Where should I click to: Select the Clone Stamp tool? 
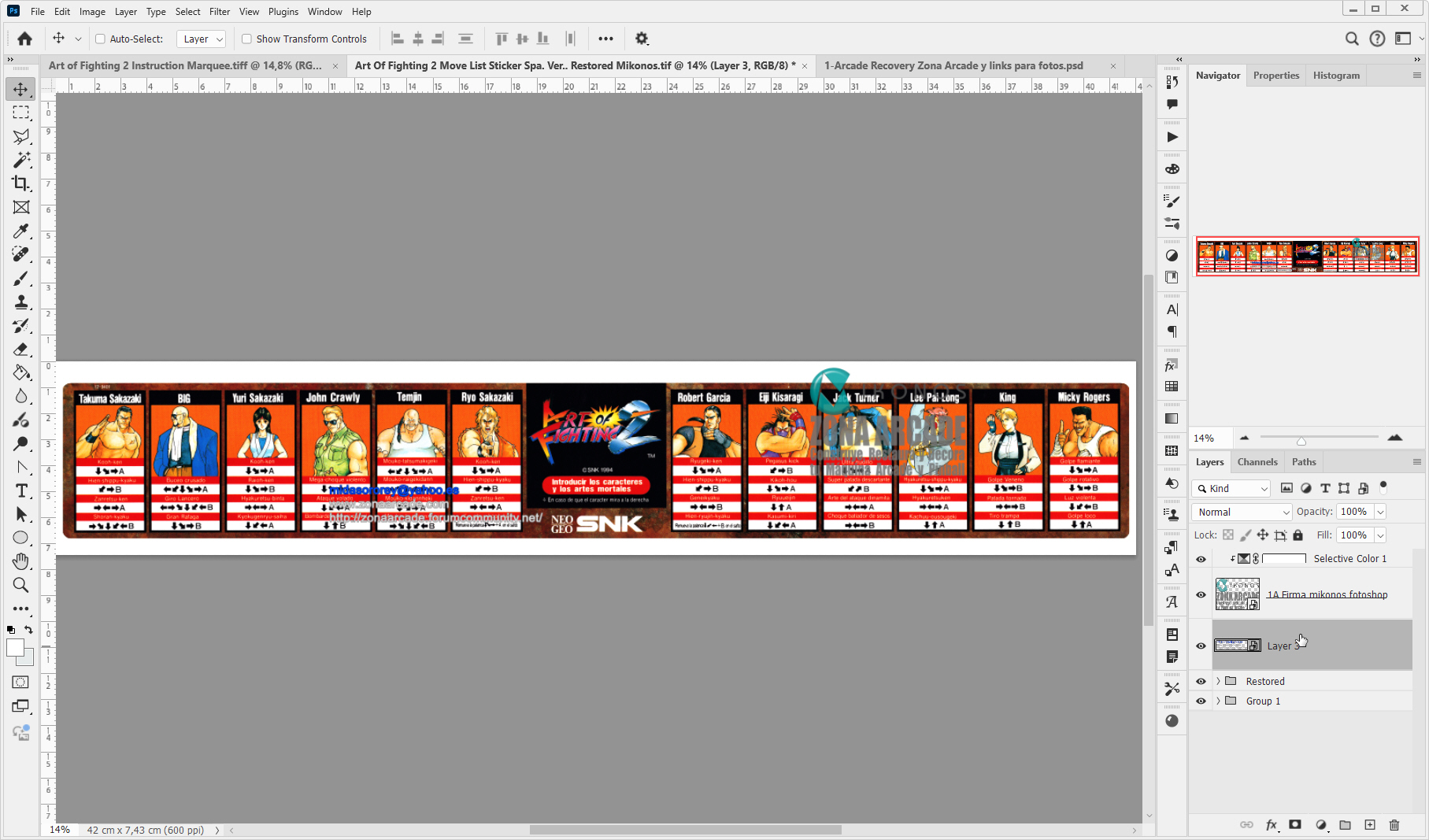click(21, 302)
